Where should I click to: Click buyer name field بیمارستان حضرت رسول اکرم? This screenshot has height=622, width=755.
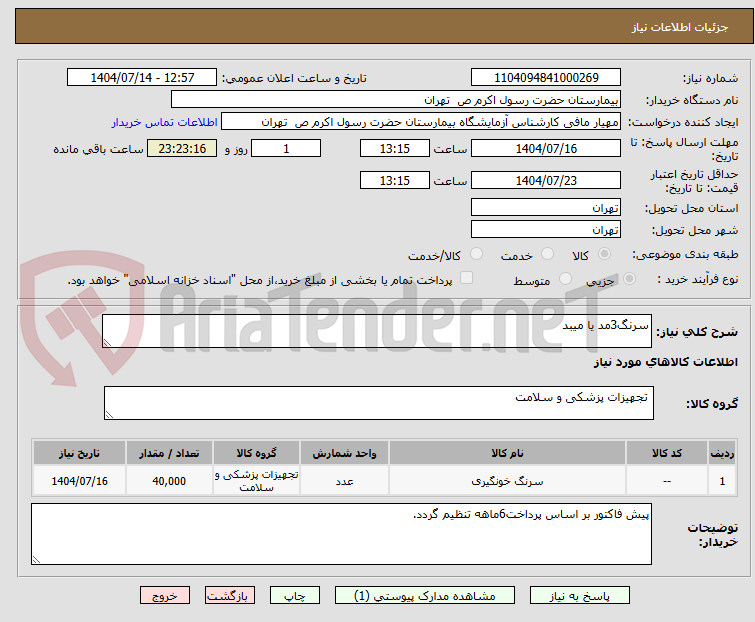(x=395, y=100)
